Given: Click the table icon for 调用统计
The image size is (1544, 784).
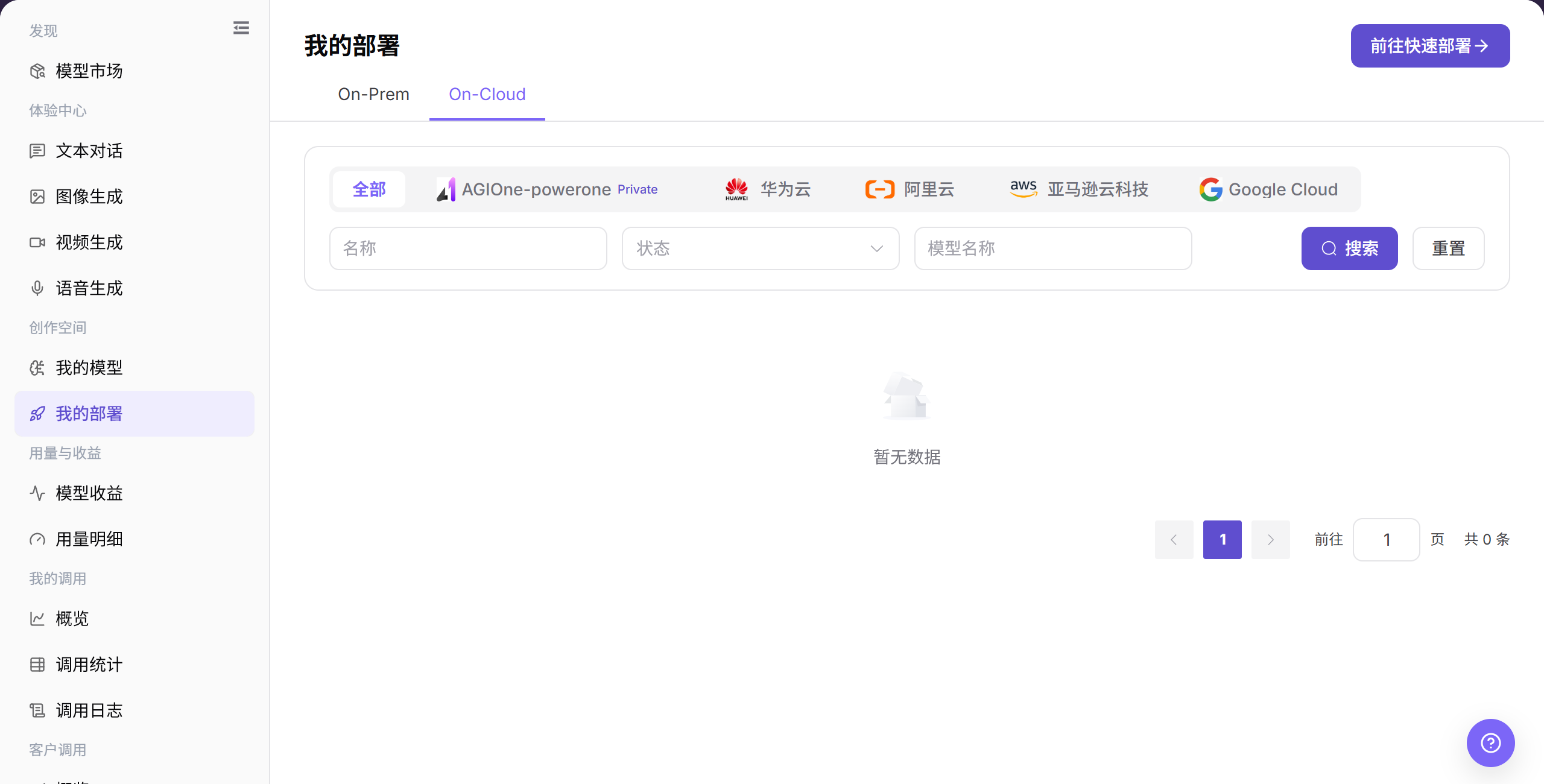Looking at the screenshot, I should pos(37,665).
